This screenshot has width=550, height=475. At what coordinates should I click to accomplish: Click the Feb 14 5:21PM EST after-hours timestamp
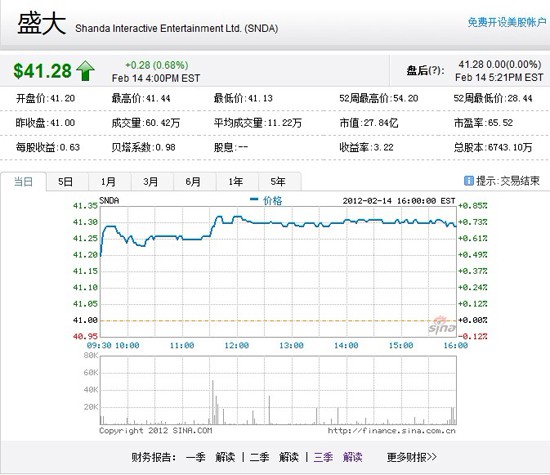coord(499,77)
